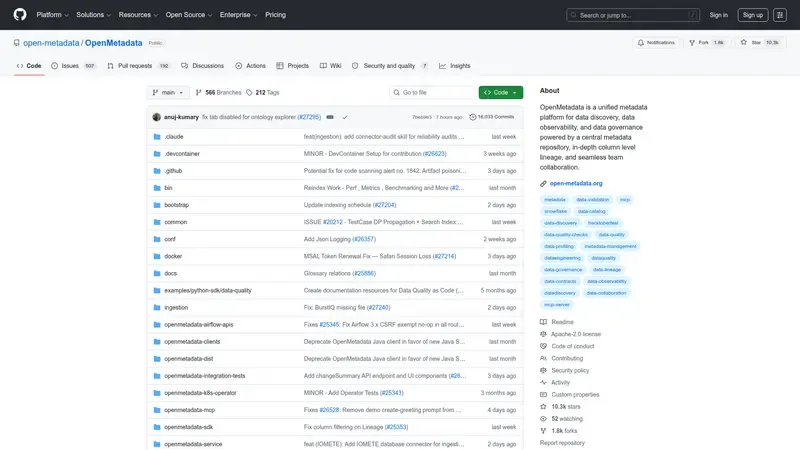Click the commit status checkmark icon

pyautogui.click(x=345, y=117)
